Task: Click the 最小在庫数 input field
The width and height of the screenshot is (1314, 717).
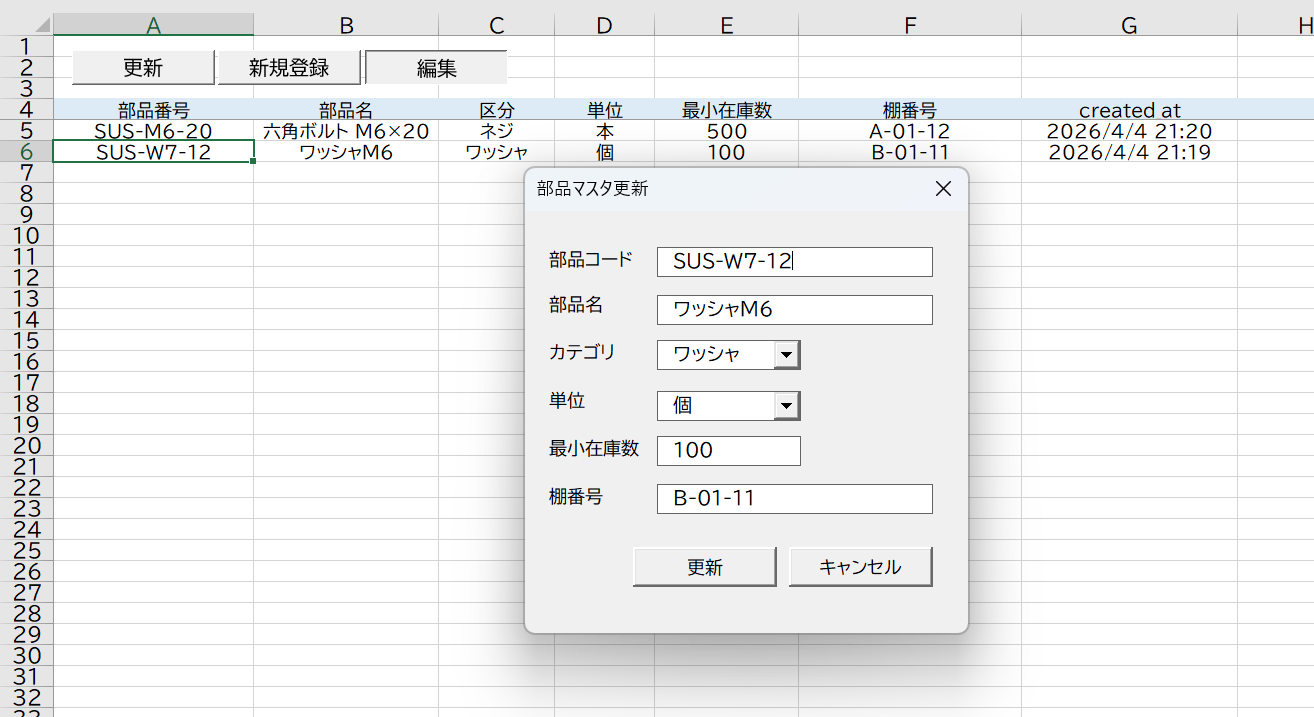Action: 728,451
